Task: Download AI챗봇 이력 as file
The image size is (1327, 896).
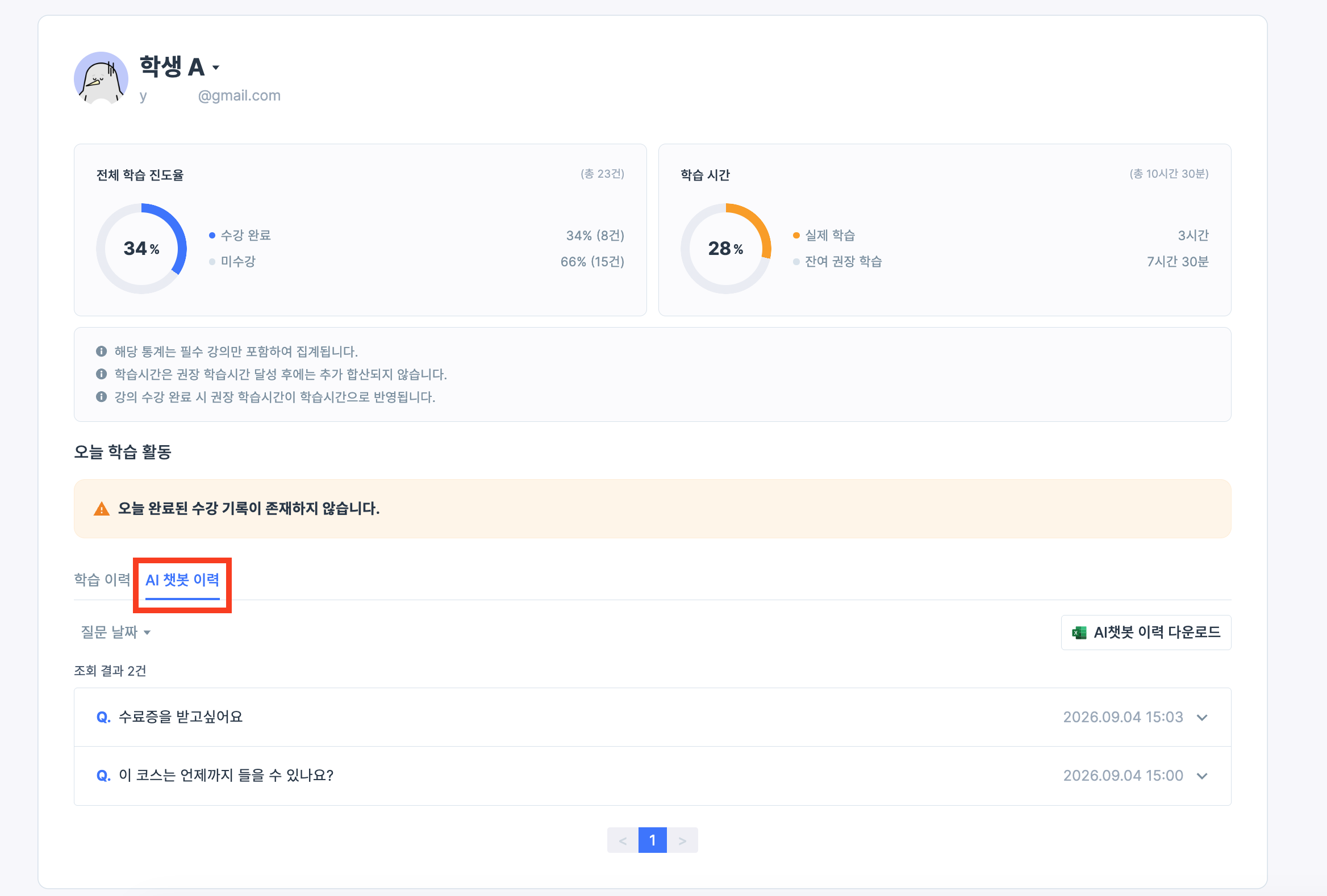Action: click(x=1145, y=633)
